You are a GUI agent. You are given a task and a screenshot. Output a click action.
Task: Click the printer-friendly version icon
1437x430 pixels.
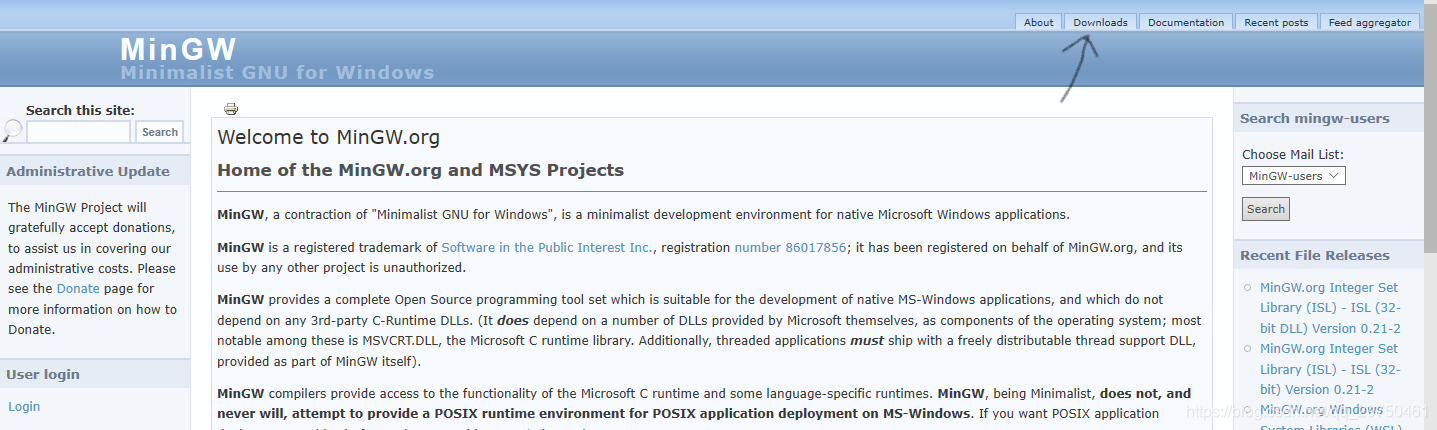(231, 109)
